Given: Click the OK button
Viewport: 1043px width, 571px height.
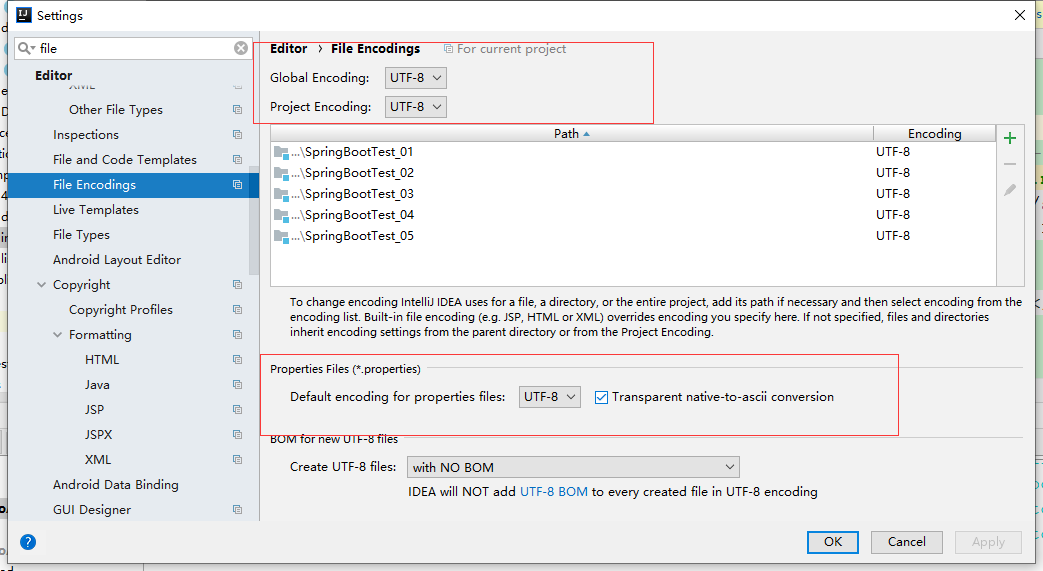Looking at the screenshot, I should pyautogui.click(x=833, y=542).
